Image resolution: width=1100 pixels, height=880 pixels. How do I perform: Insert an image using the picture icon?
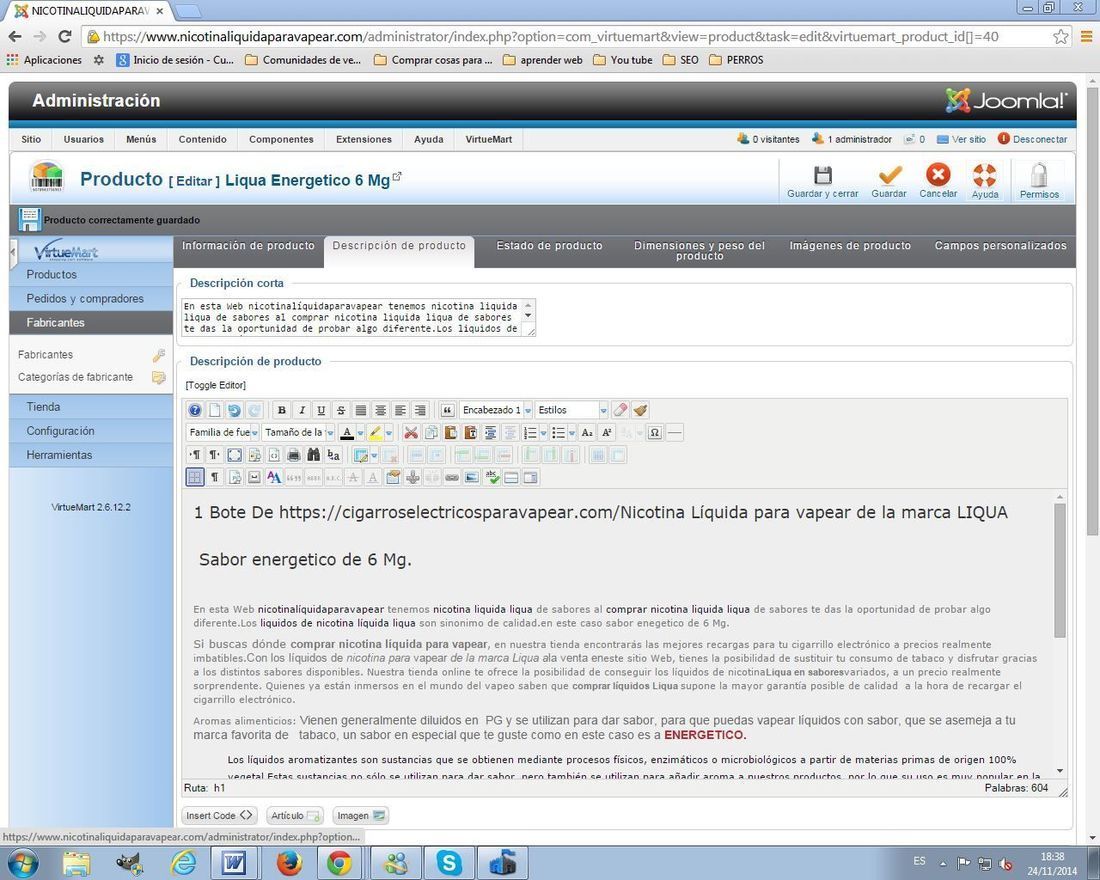pyautogui.click(x=471, y=478)
